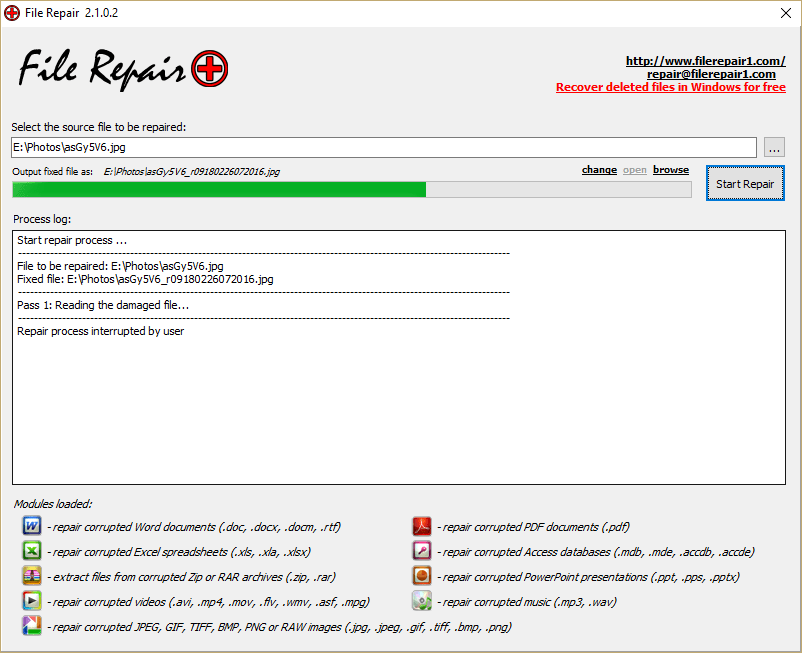Click inside the process log box

[399, 357]
